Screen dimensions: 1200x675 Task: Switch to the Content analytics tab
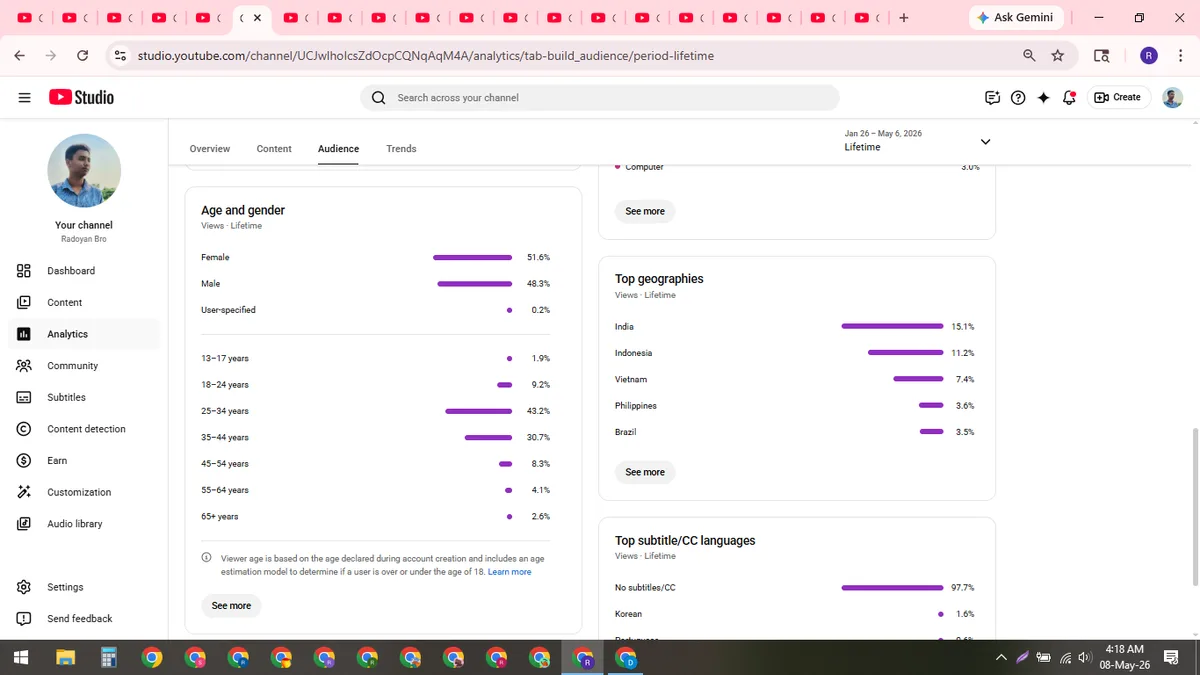click(x=274, y=149)
